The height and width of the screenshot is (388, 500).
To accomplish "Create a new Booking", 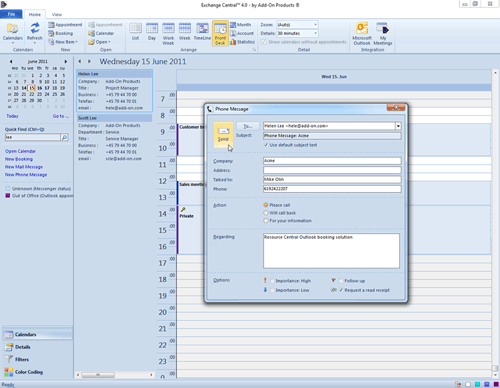I will tap(61, 33).
